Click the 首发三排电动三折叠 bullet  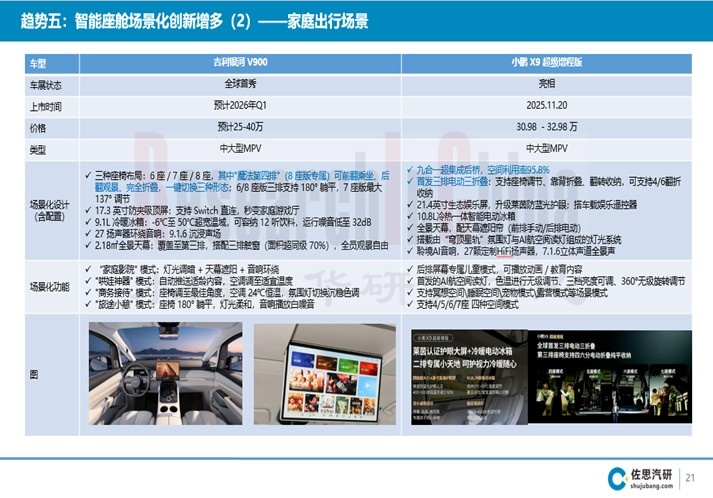click(x=544, y=187)
